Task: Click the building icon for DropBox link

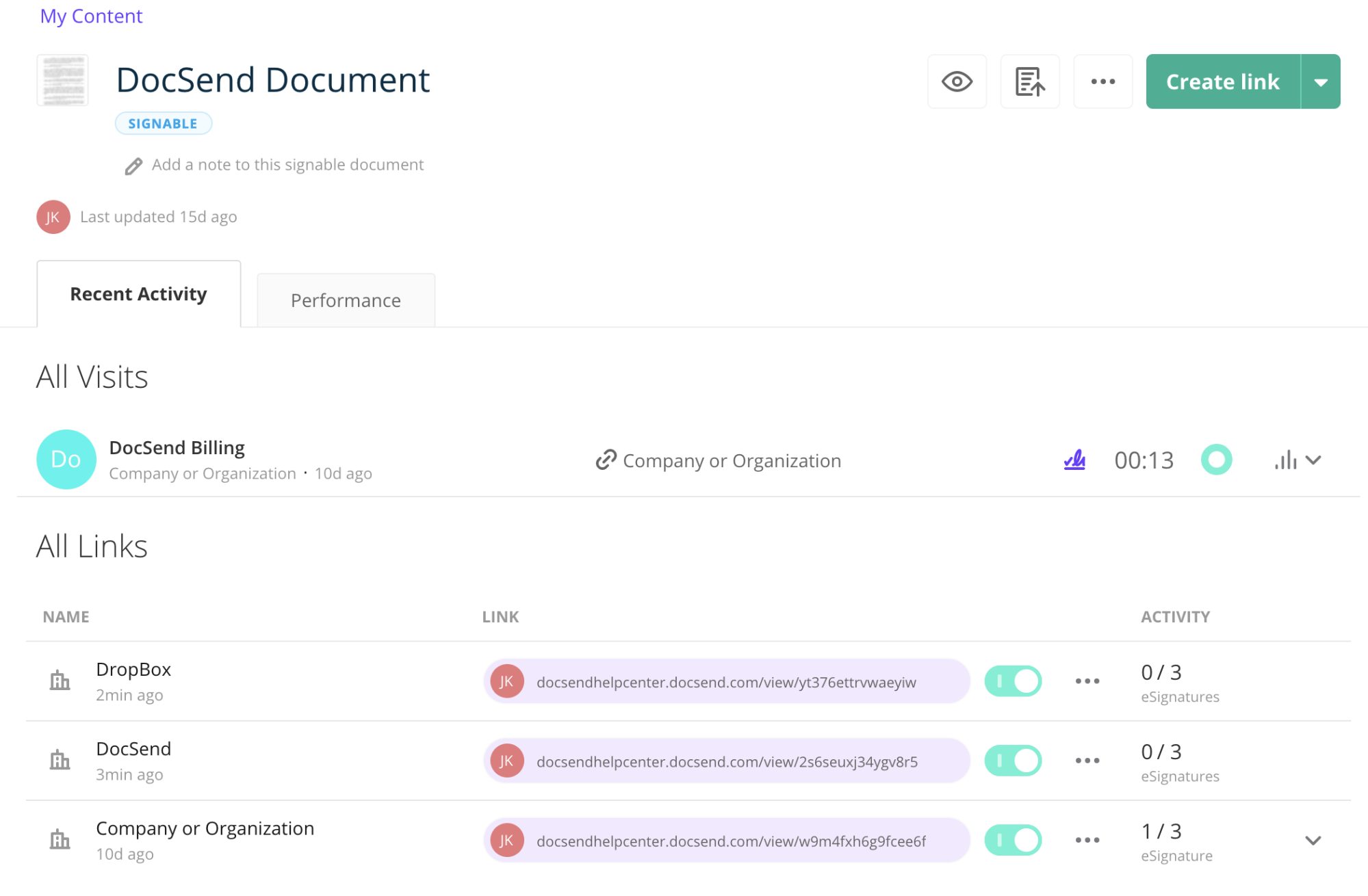Action: [x=60, y=681]
